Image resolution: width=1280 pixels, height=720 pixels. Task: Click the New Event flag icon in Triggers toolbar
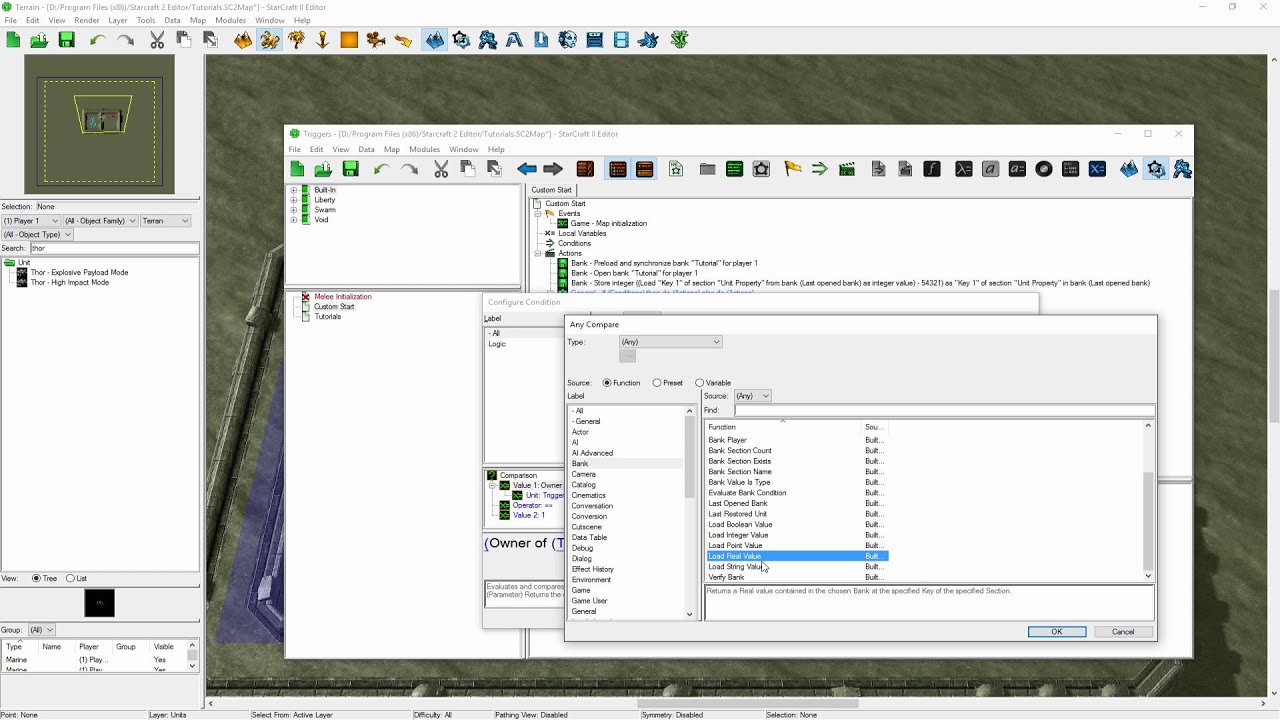click(793, 169)
